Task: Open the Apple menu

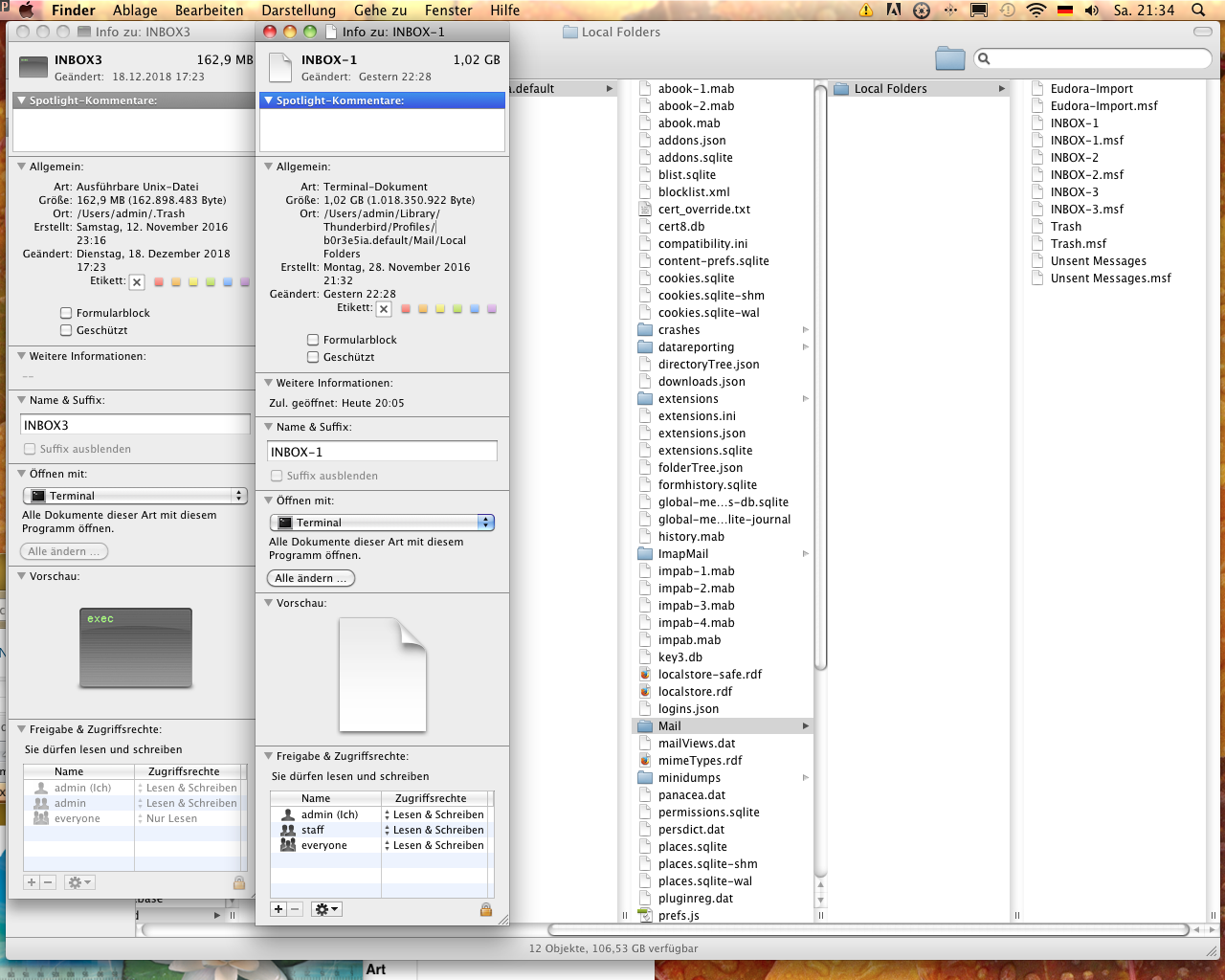Action: click(x=26, y=11)
